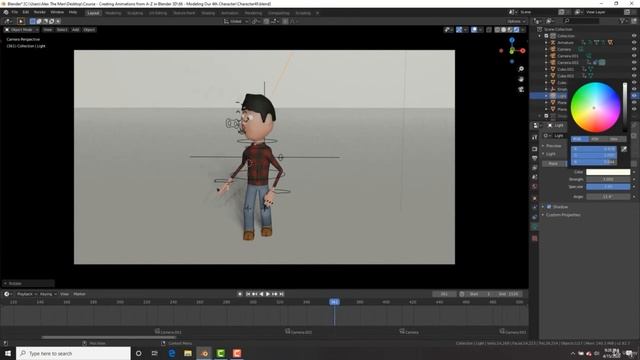This screenshot has height=360, width=640.
Task: Expand the Armature item in outliner
Action: [x=546, y=42]
